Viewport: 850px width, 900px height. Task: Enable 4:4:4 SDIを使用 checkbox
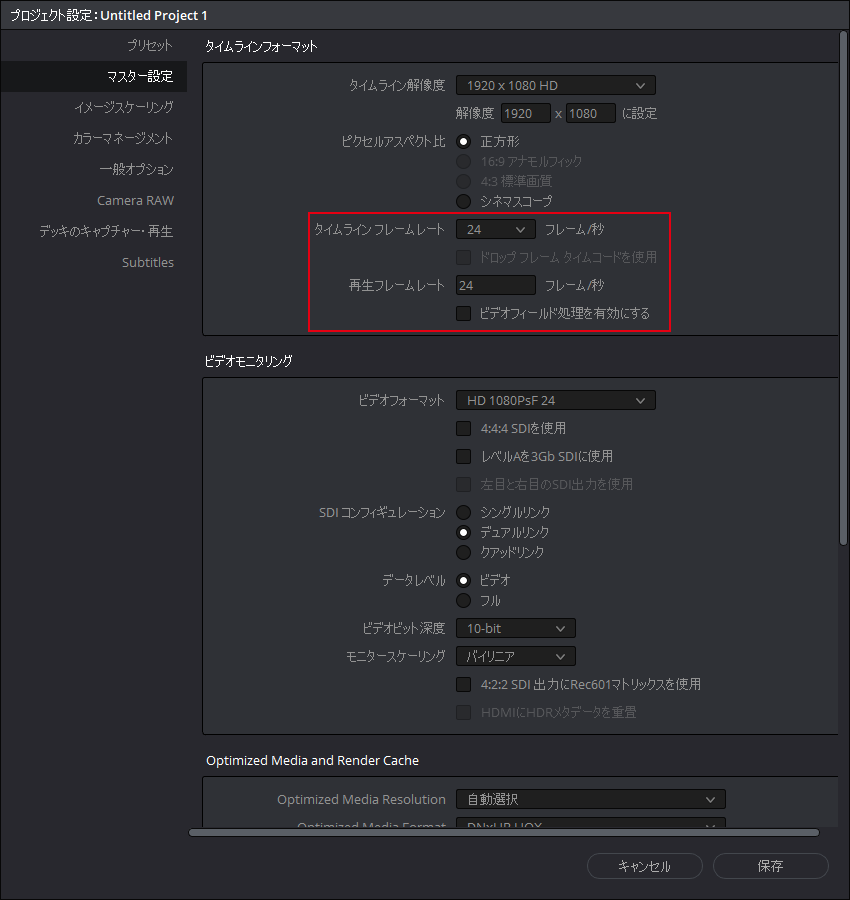click(x=464, y=429)
